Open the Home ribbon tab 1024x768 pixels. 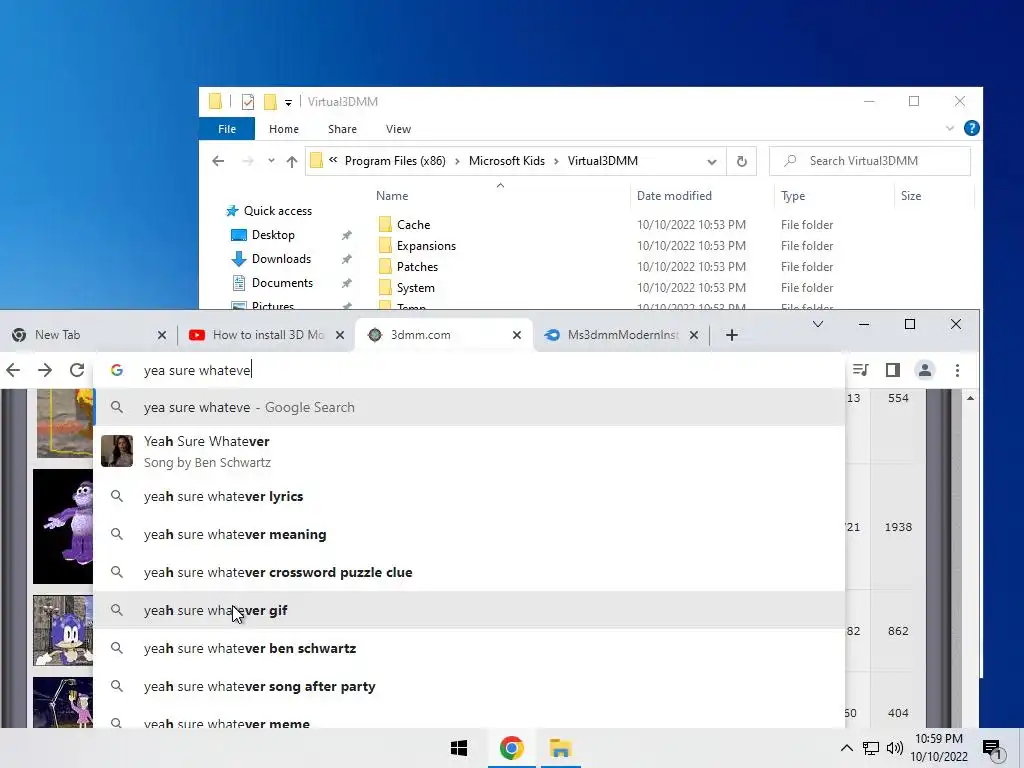tap(283, 129)
